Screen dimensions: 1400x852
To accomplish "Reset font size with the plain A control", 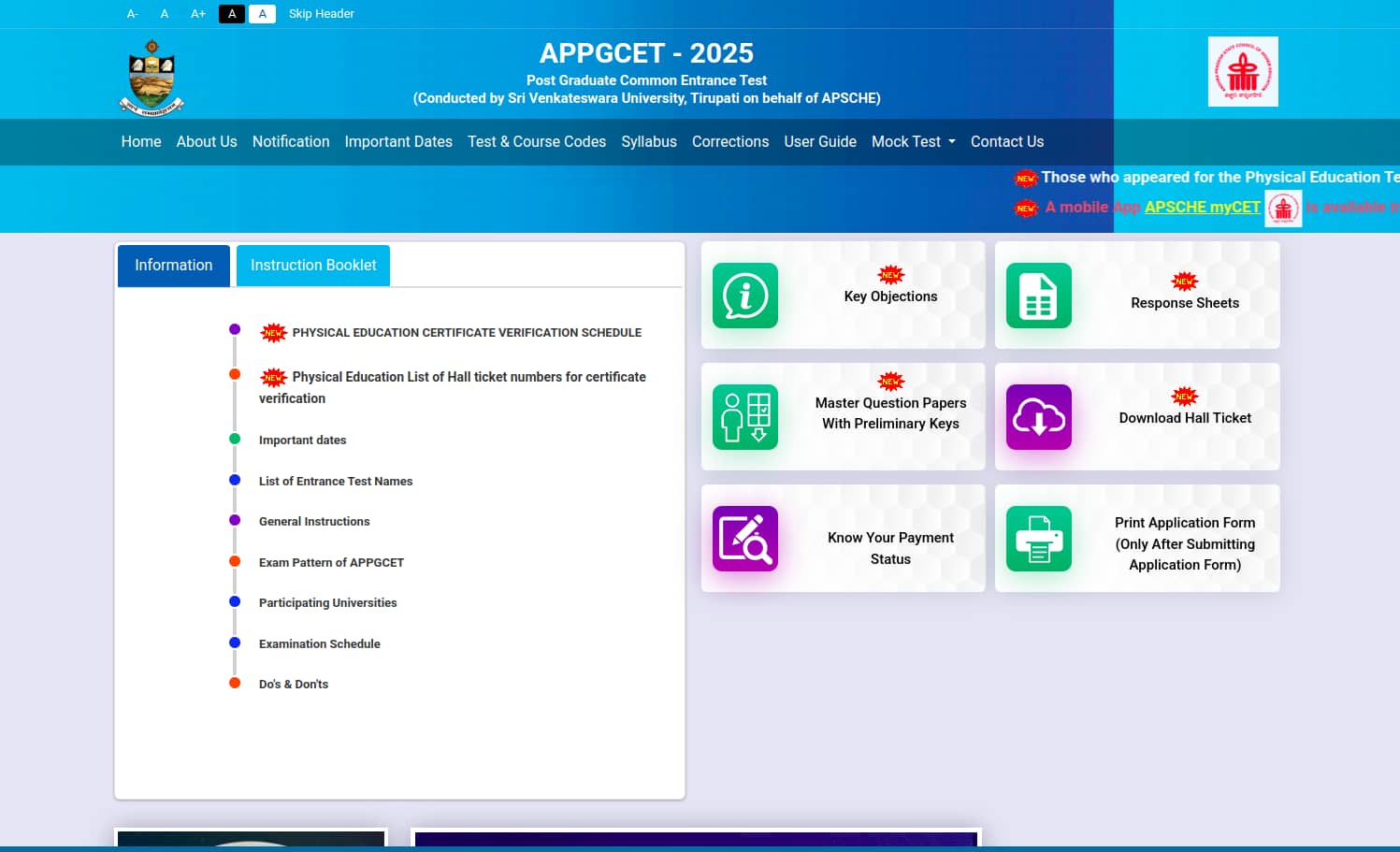I will click(165, 14).
